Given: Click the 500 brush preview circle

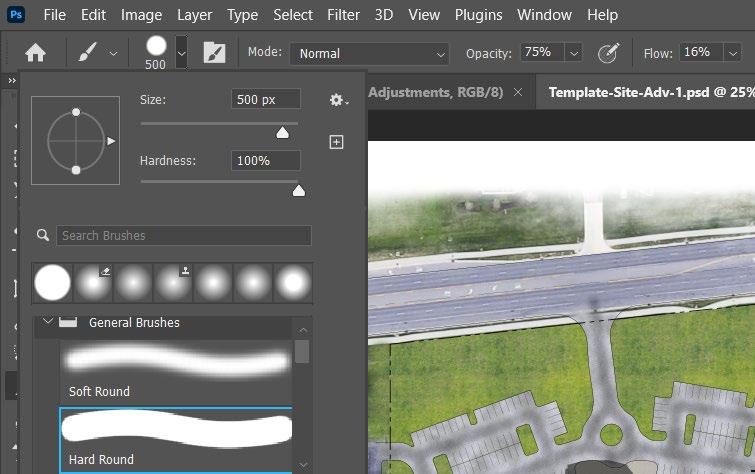Looking at the screenshot, I should click(156, 46).
